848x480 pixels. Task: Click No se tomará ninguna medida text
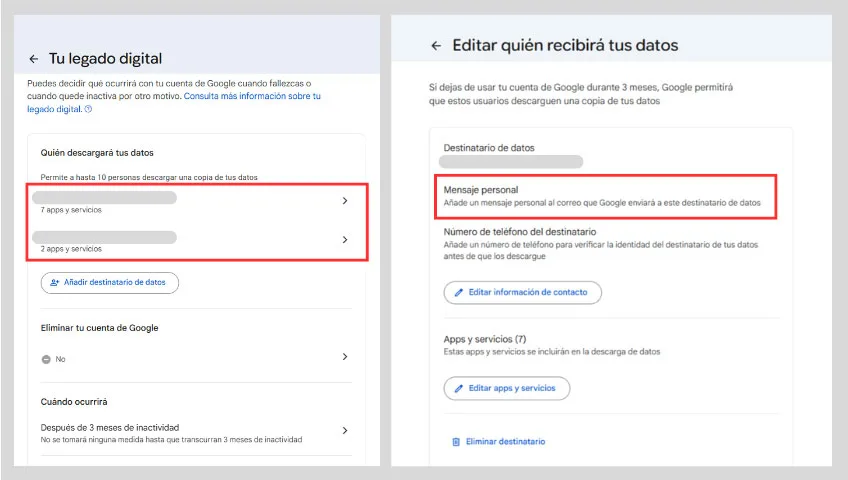[171, 439]
